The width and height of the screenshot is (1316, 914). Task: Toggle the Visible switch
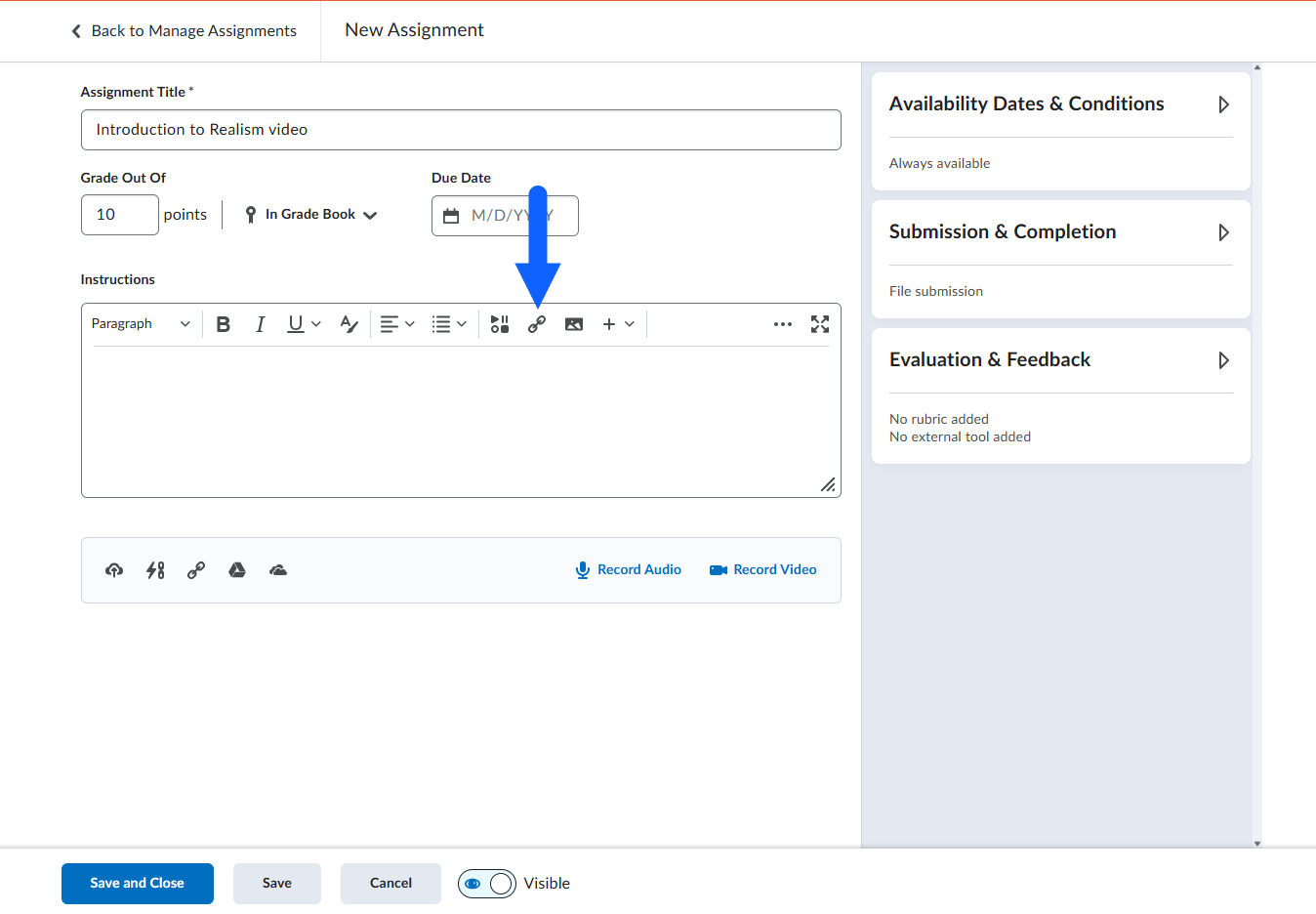coord(487,884)
